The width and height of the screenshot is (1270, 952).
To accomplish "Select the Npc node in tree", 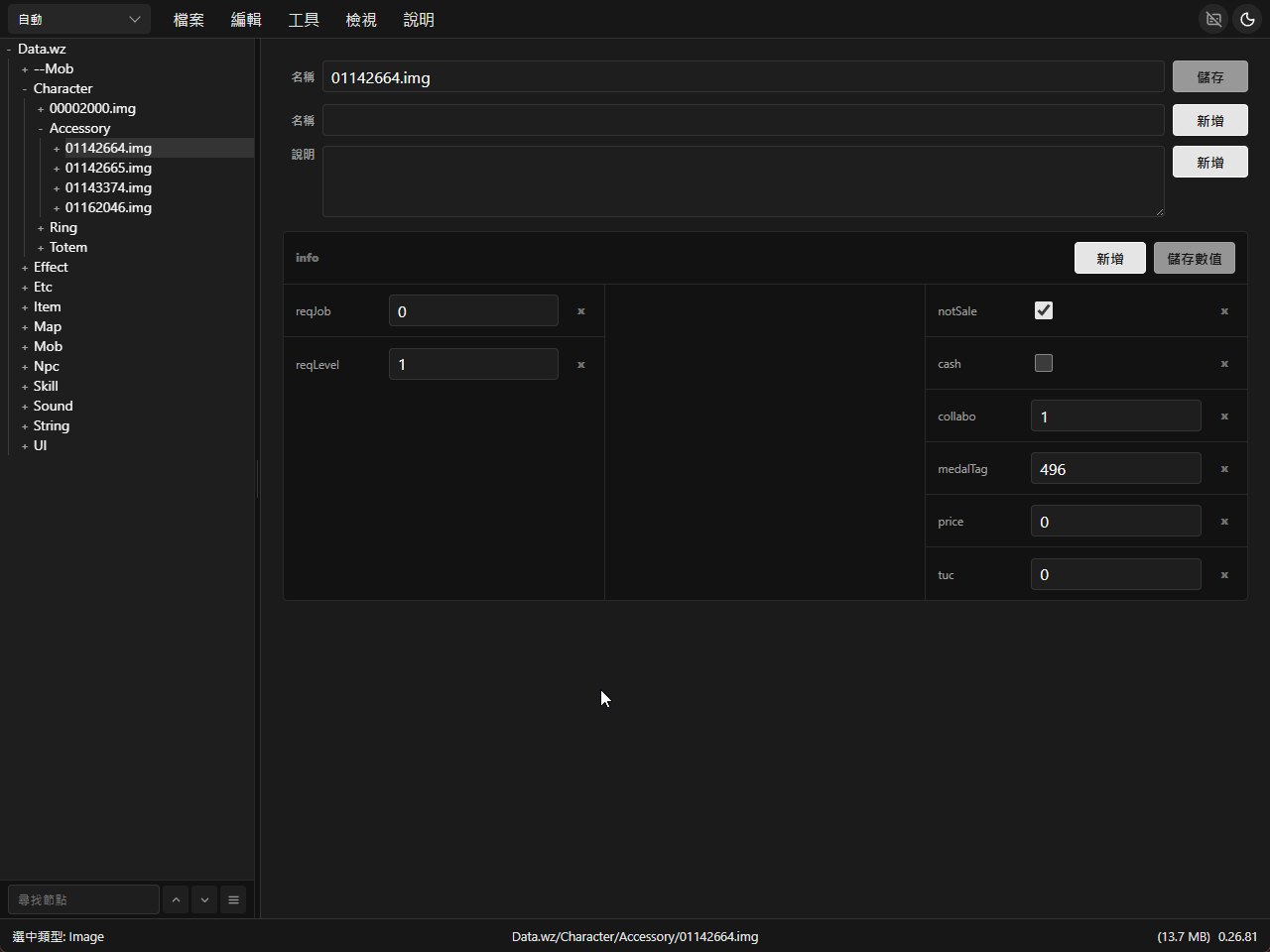I will (x=47, y=366).
